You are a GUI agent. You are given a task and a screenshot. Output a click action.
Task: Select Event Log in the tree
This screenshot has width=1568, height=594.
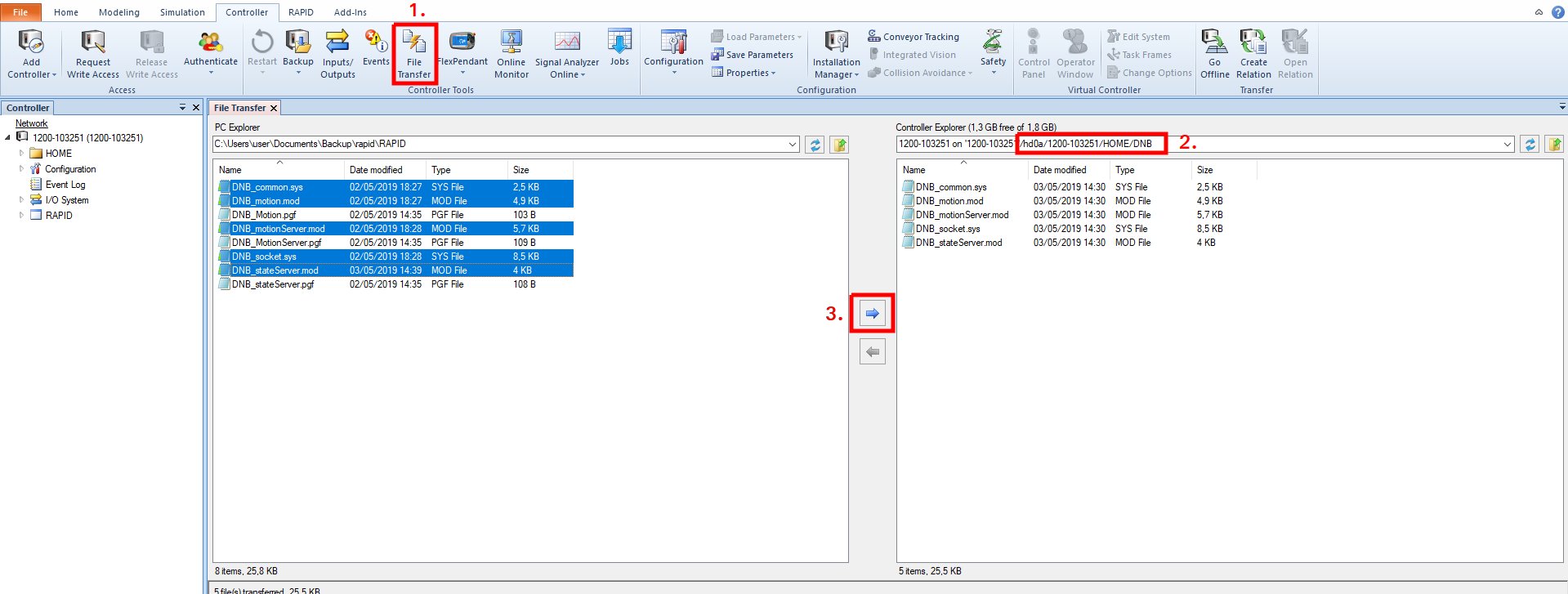[65, 185]
